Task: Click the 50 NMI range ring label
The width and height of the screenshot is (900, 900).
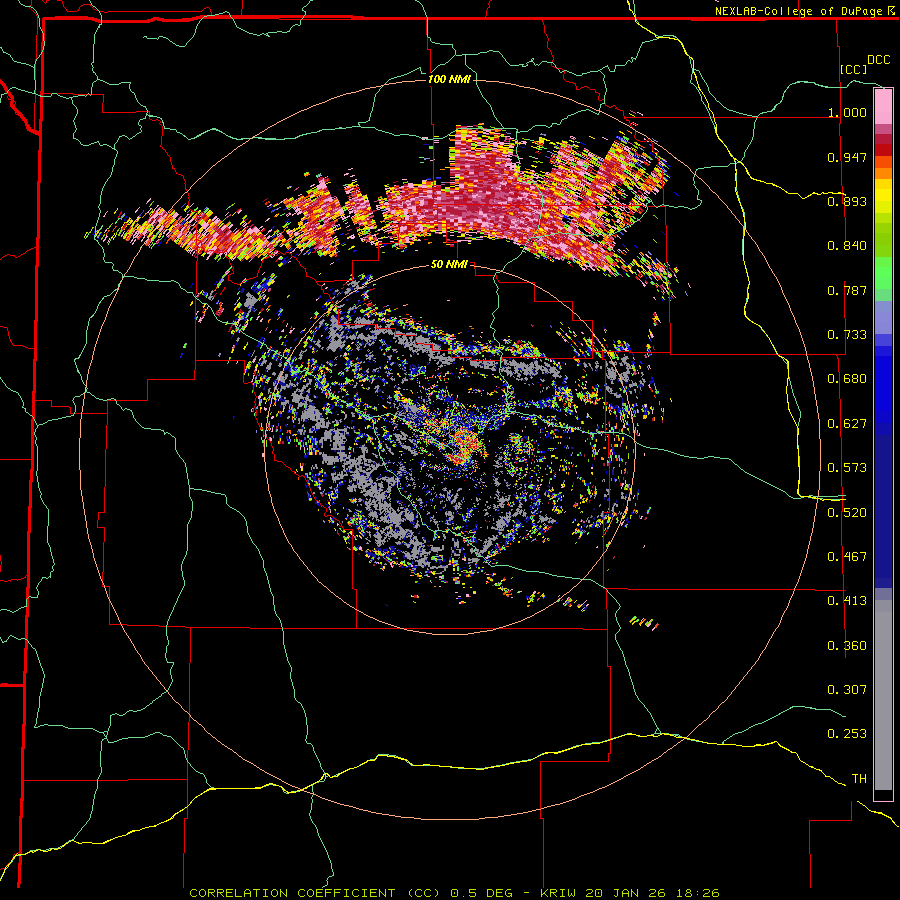Action: 449,264
